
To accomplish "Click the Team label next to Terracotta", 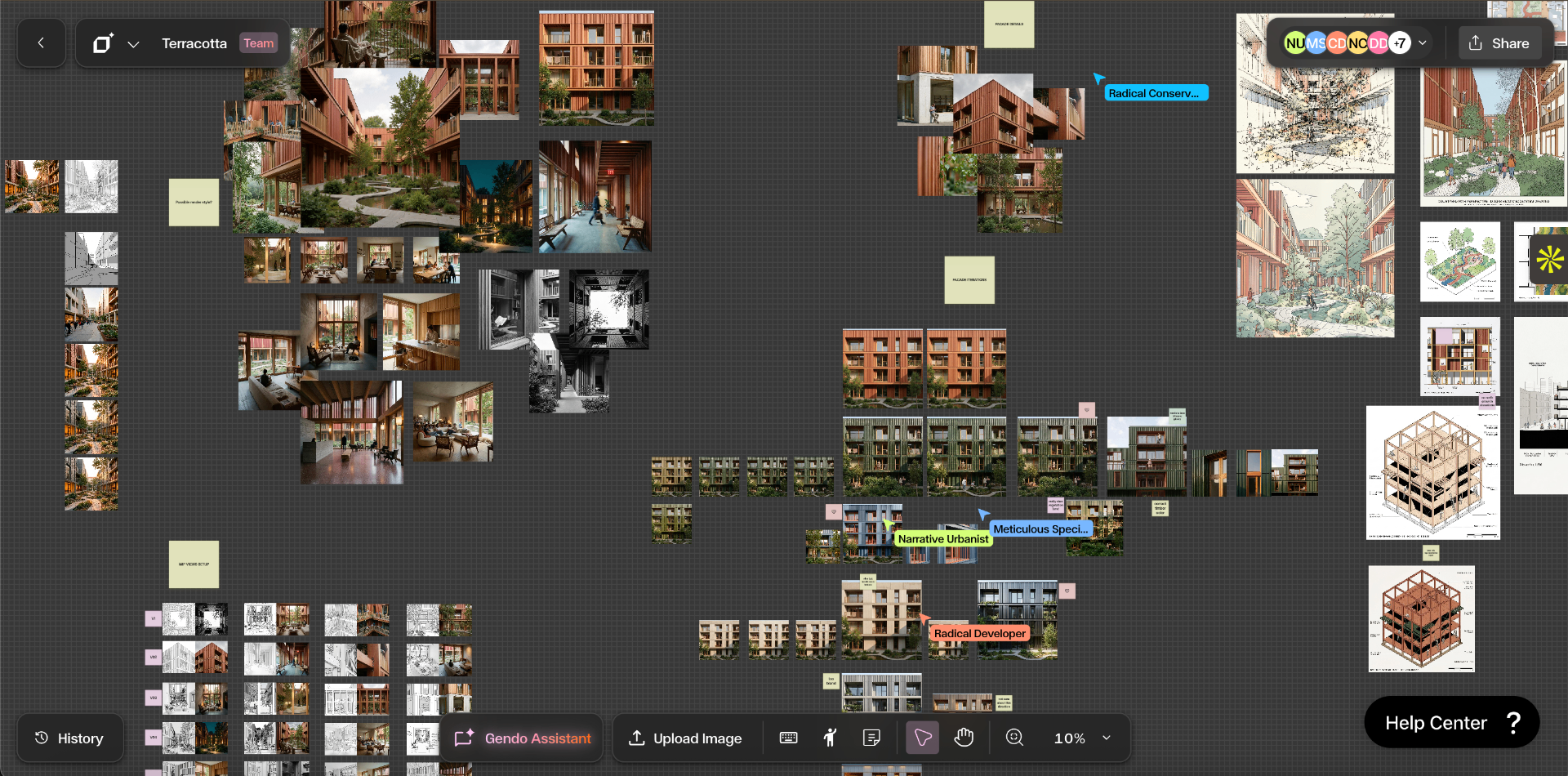I will tap(258, 42).
